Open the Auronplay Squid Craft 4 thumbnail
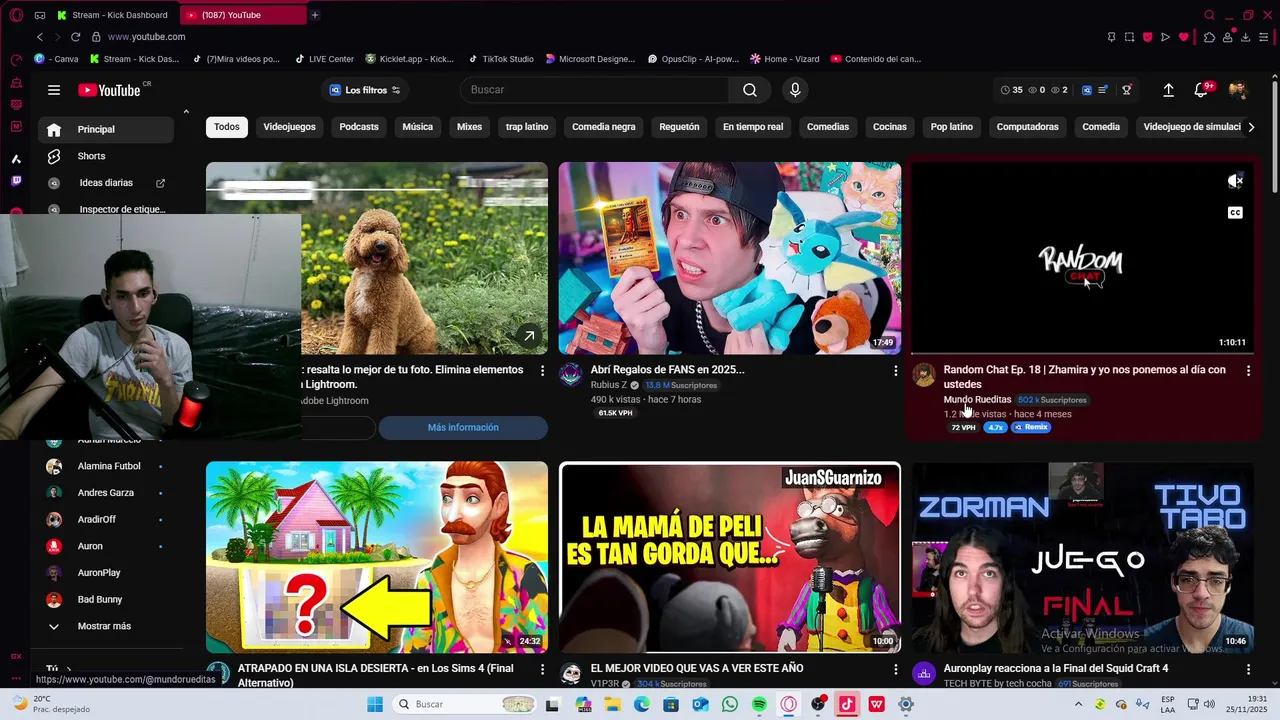Image resolution: width=1280 pixels, height=720 pixels. coord(1083,557)
